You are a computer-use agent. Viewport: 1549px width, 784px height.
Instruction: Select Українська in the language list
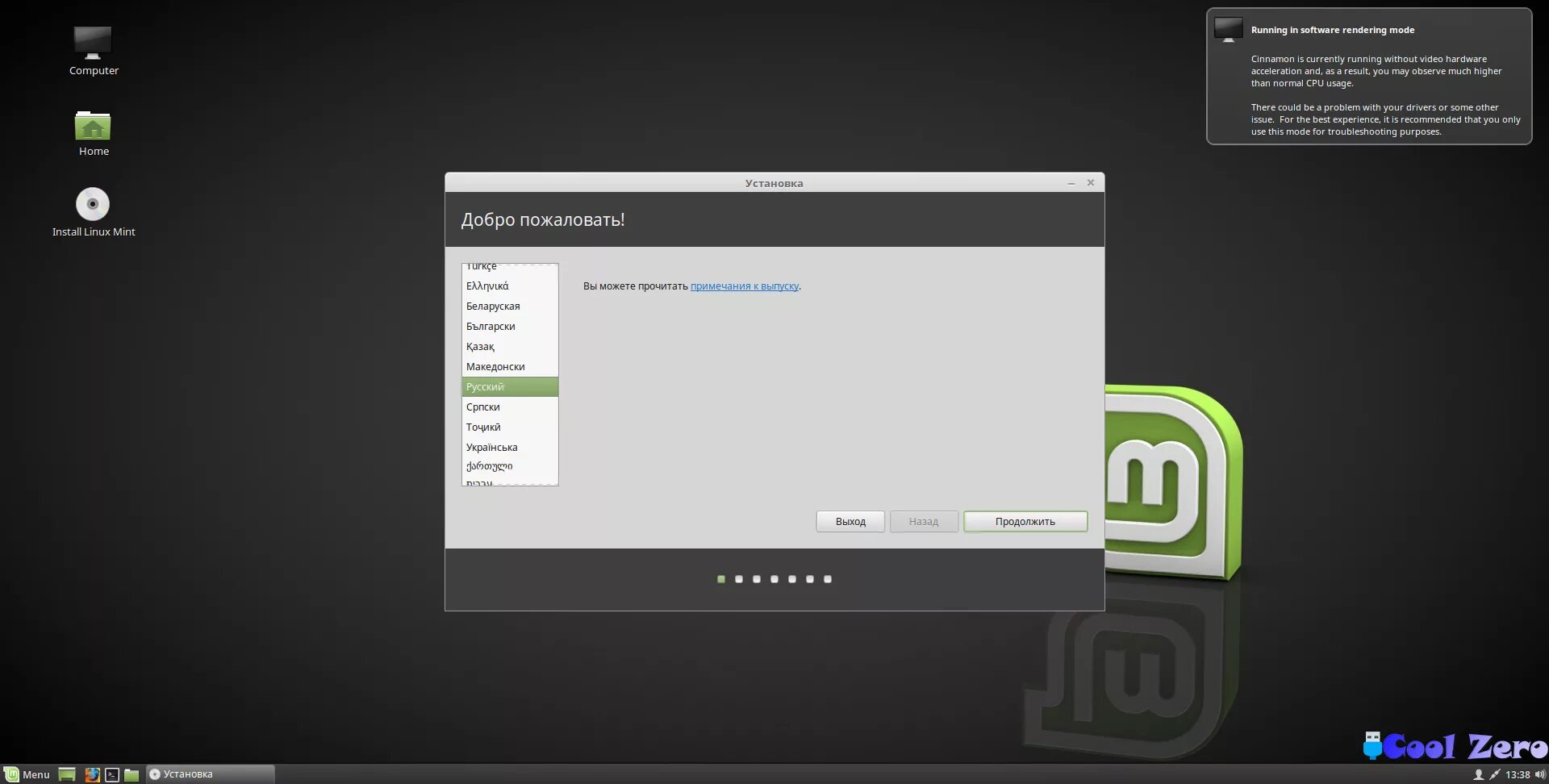[510, 447]
